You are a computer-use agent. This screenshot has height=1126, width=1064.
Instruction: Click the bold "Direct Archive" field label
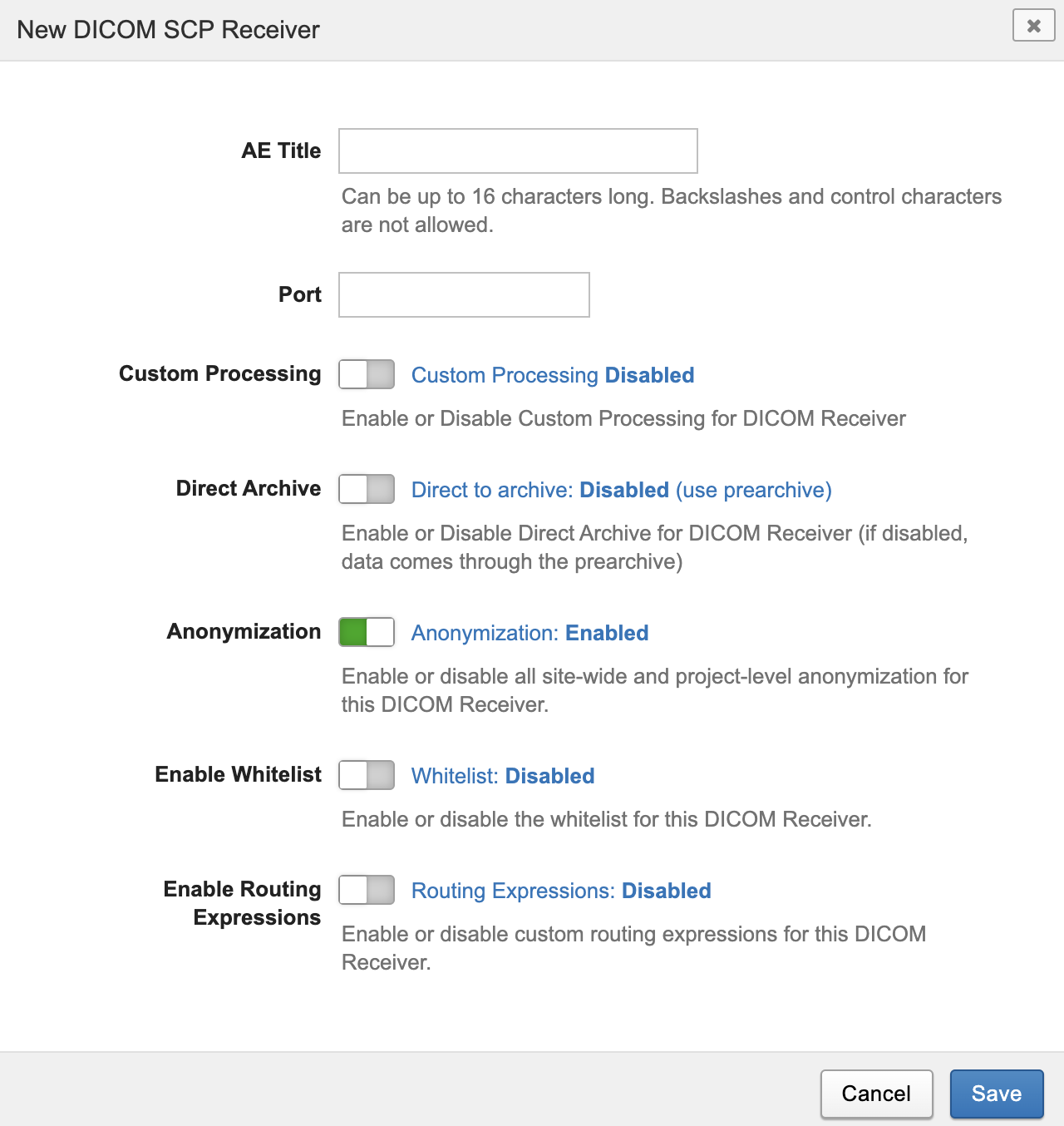248,488
